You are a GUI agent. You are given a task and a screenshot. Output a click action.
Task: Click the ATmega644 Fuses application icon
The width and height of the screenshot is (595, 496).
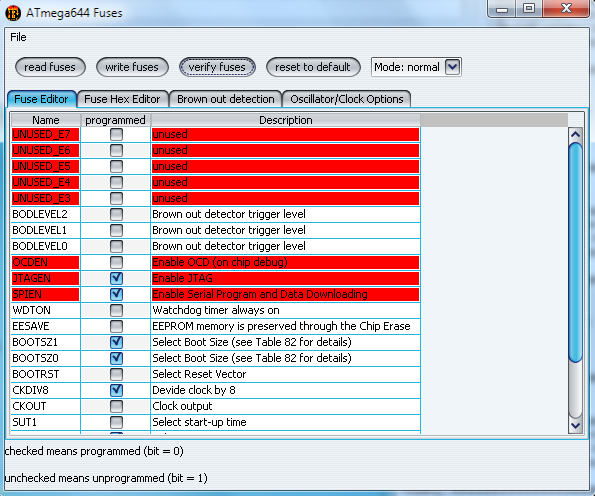pos(13,13)
